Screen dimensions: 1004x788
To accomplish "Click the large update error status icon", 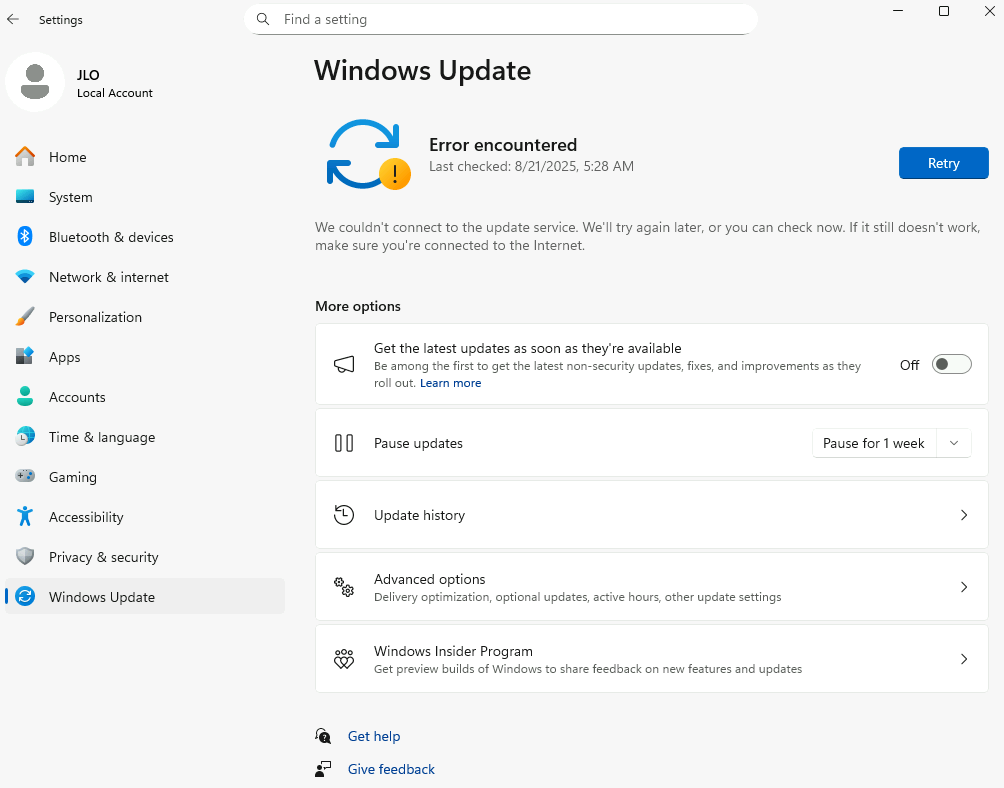I will [x=369, y=155].
